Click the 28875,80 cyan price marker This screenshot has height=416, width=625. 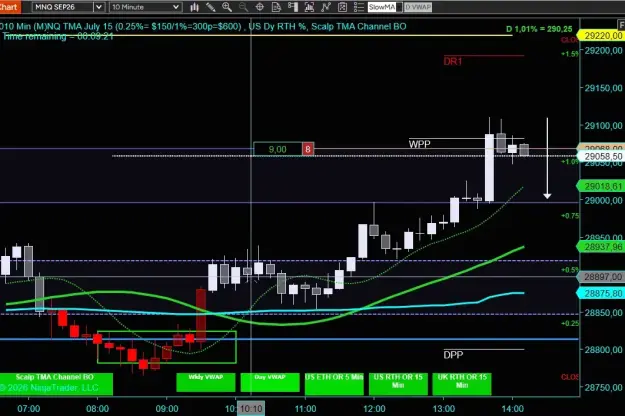(602, 294)
